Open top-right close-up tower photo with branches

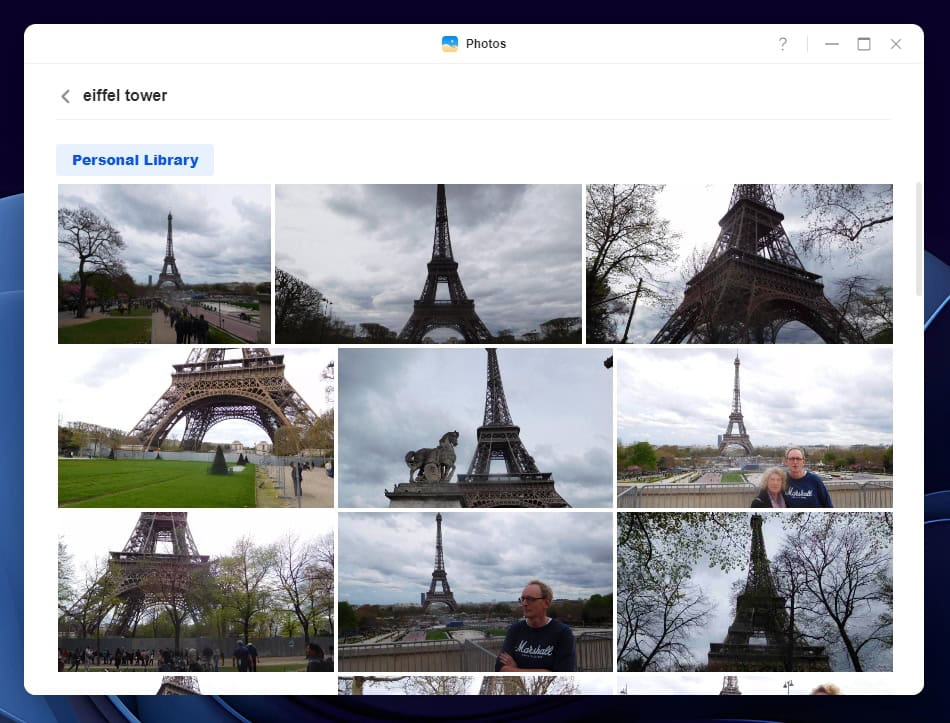tap(739, 264)
